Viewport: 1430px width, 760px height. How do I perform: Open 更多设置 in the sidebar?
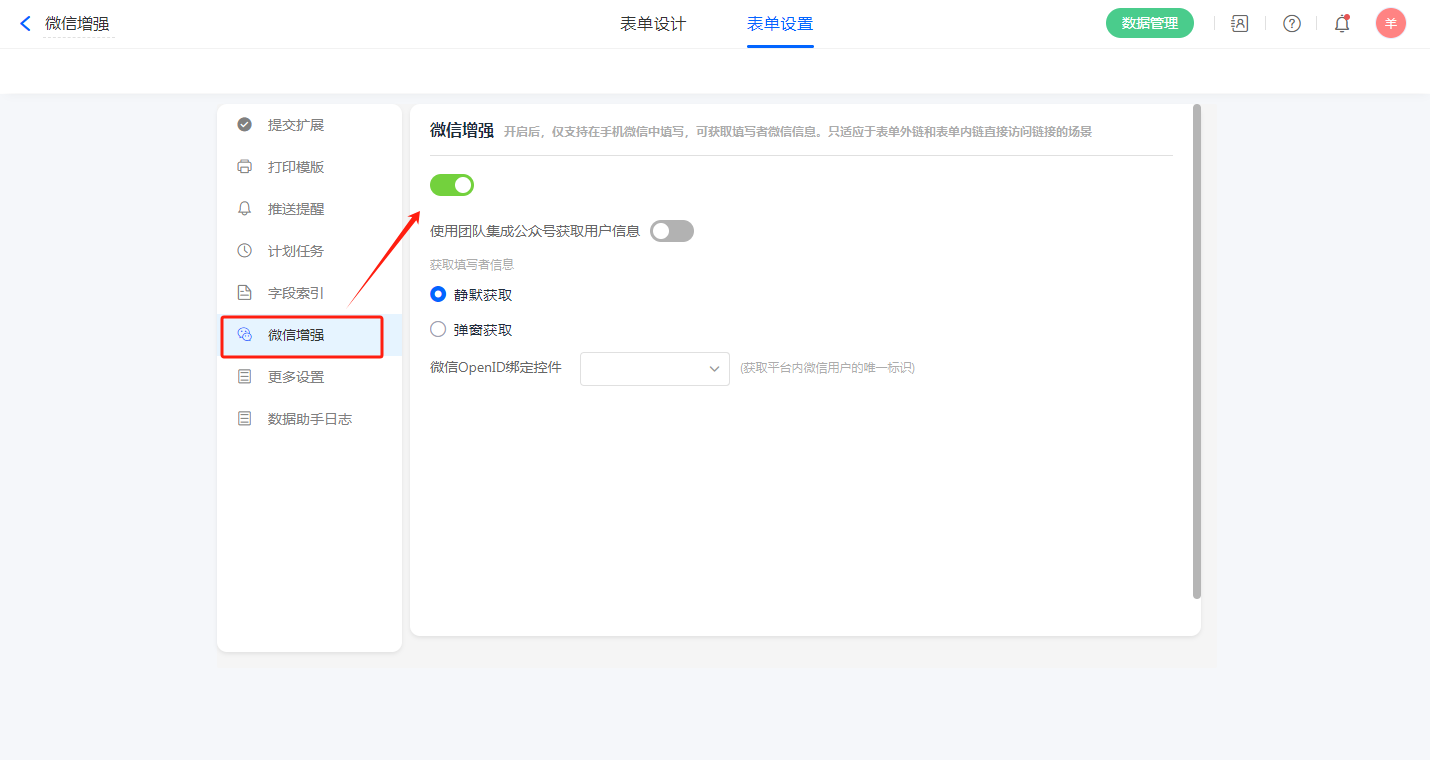(x=296, y=377)
